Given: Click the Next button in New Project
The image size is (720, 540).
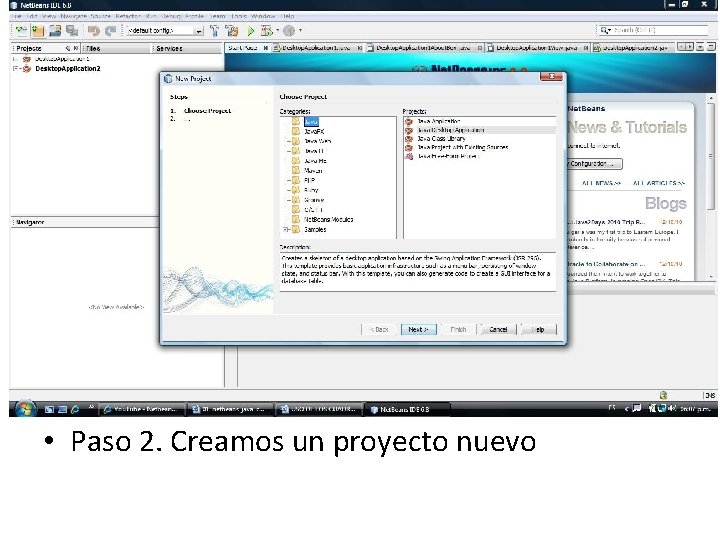Looking at the screenshot, I should point(418,330).
